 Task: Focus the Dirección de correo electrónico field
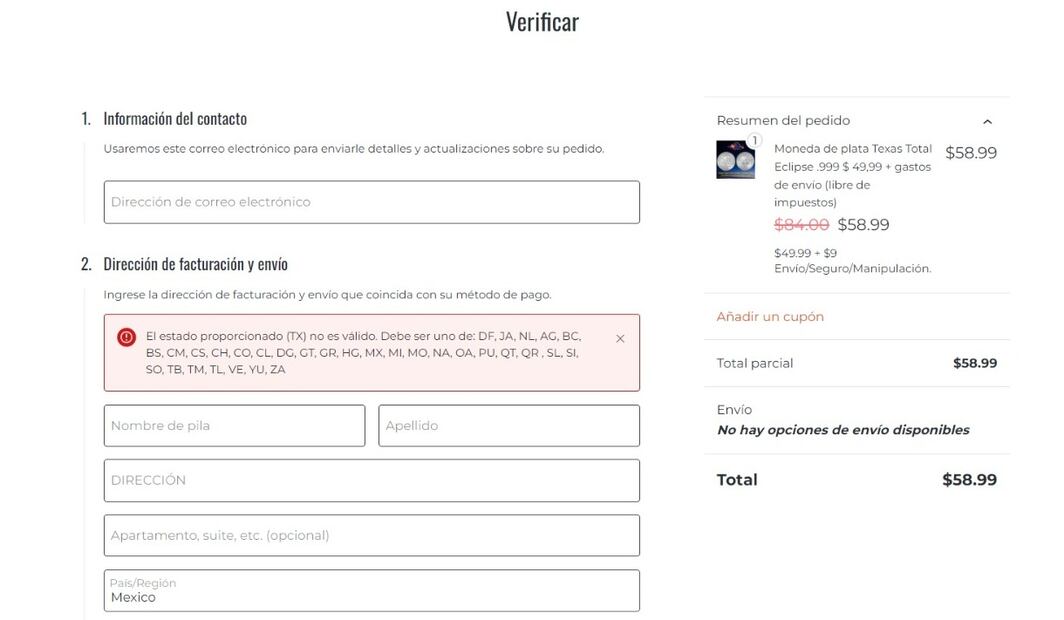coord(372,202)
